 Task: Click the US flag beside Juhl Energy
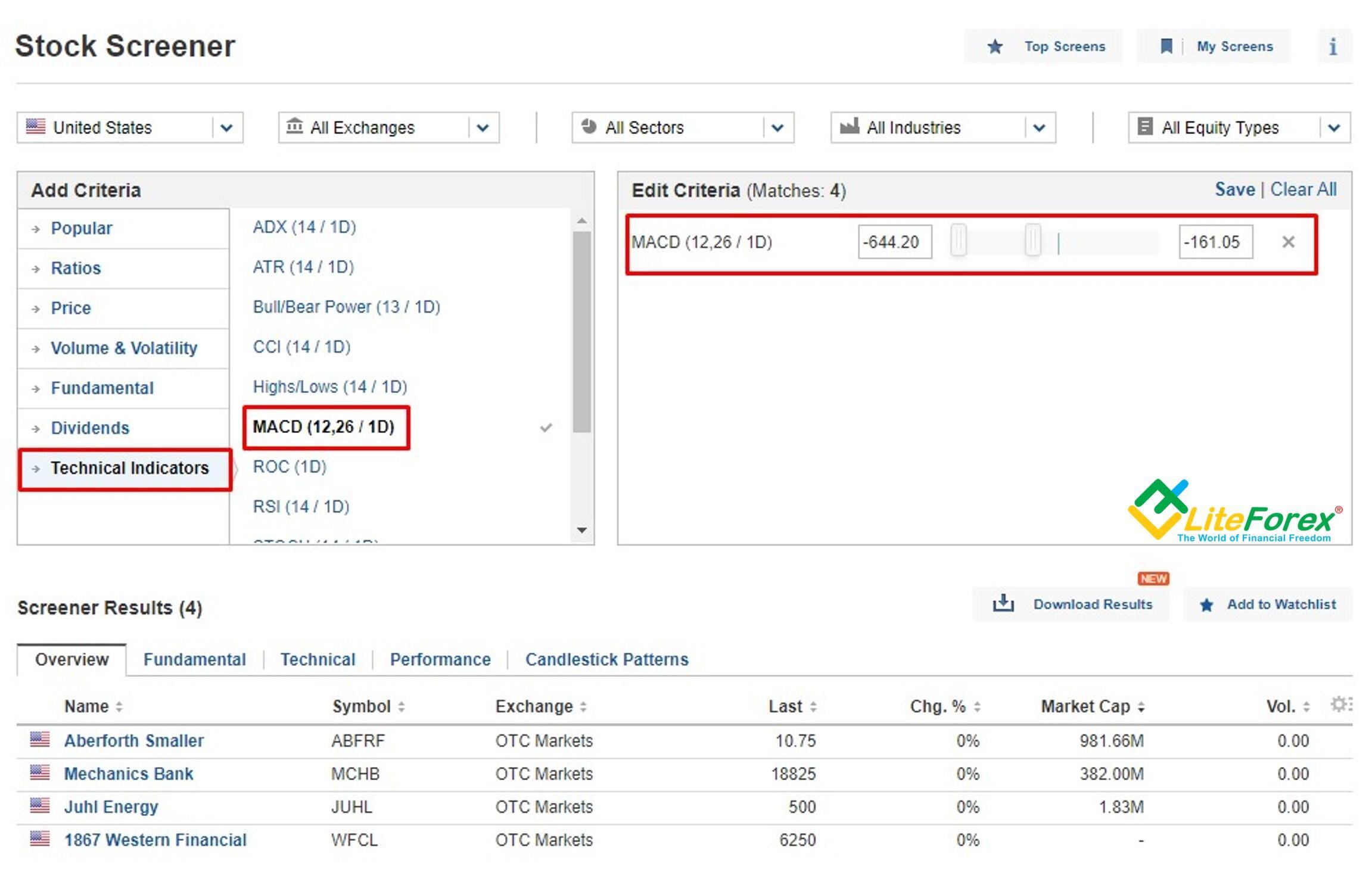coord(40,806)
